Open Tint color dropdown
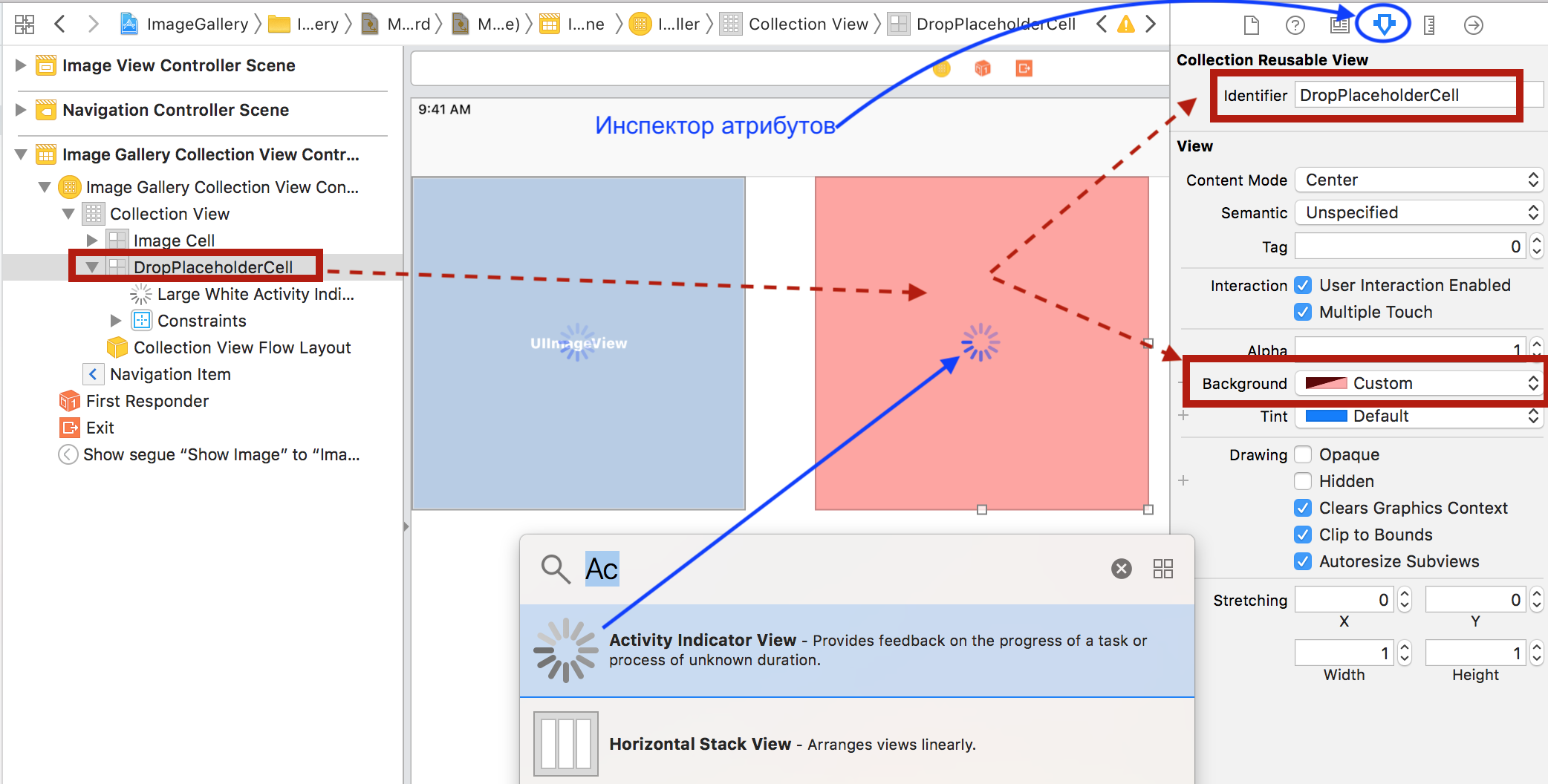The width and height of the screenshot is (1548, 784). click(x=1419, y=416)
